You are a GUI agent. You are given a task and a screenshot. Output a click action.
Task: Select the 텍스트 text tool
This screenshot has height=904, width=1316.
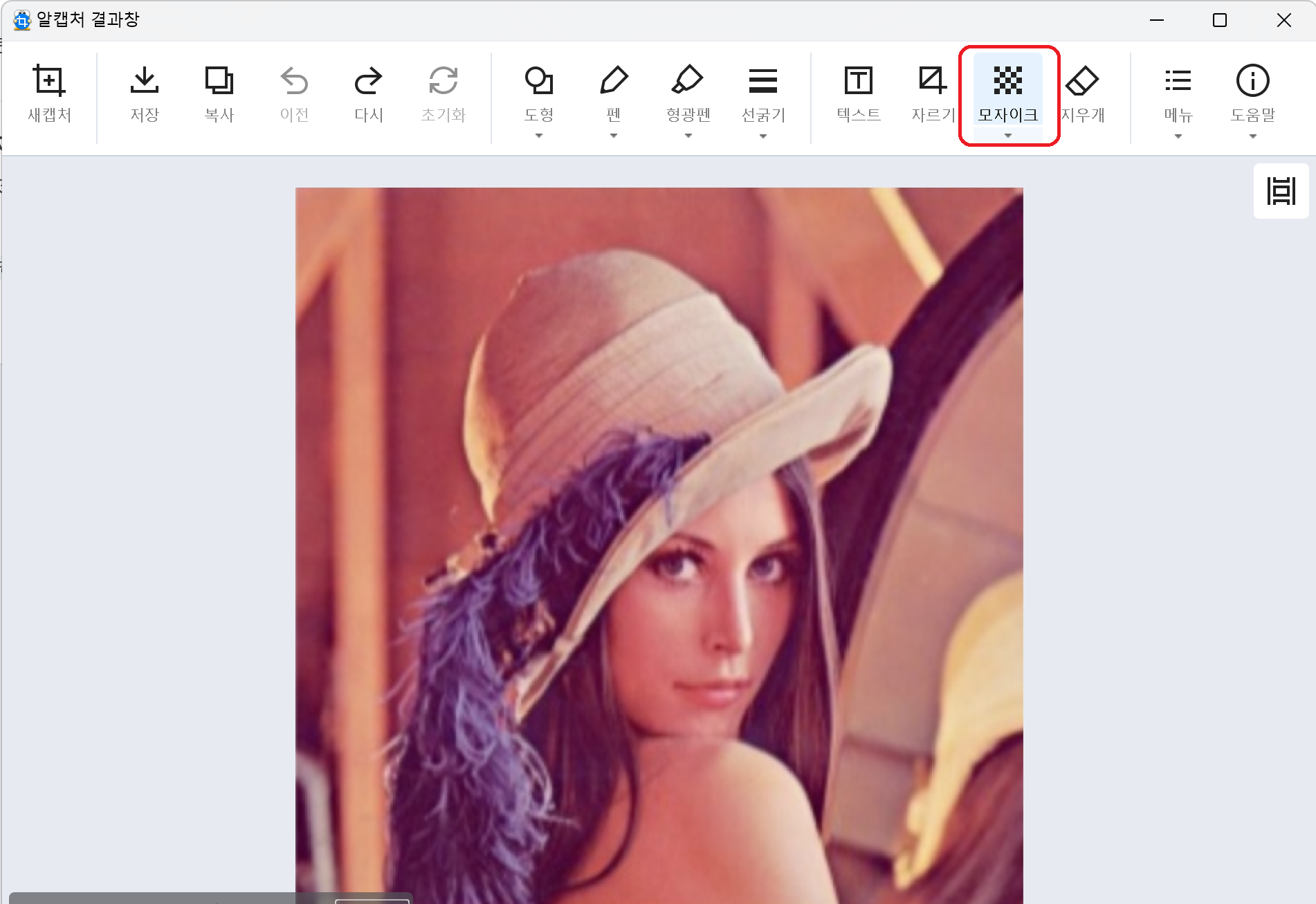[x=859, y=93]
